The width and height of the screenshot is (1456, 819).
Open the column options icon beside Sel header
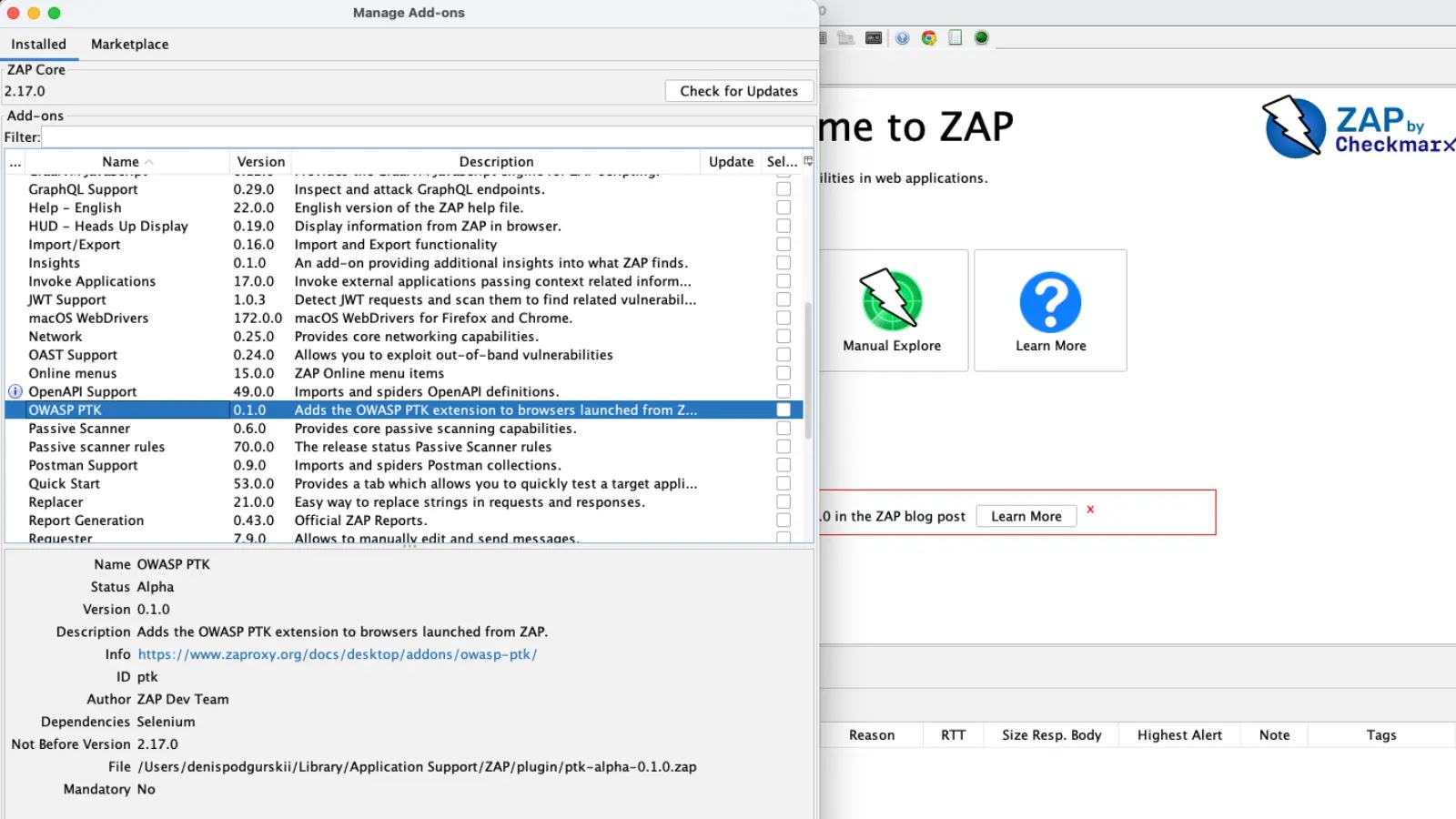click(x=806, y=161)
